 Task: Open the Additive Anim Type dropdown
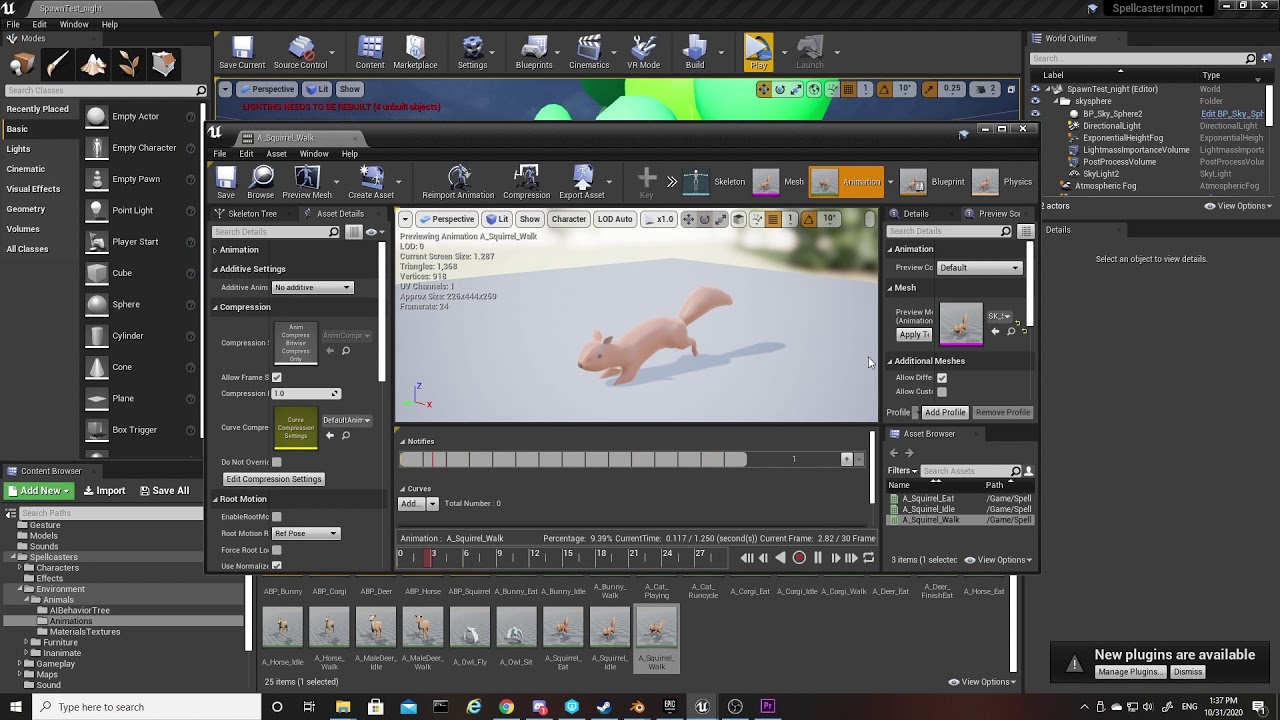[x=313, y=287]
